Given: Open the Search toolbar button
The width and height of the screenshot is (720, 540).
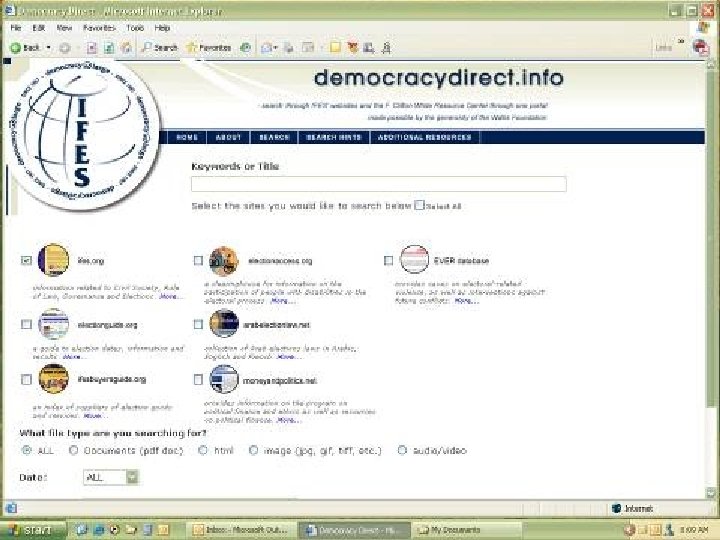Looking at the screenshot, I should (159, 48).
